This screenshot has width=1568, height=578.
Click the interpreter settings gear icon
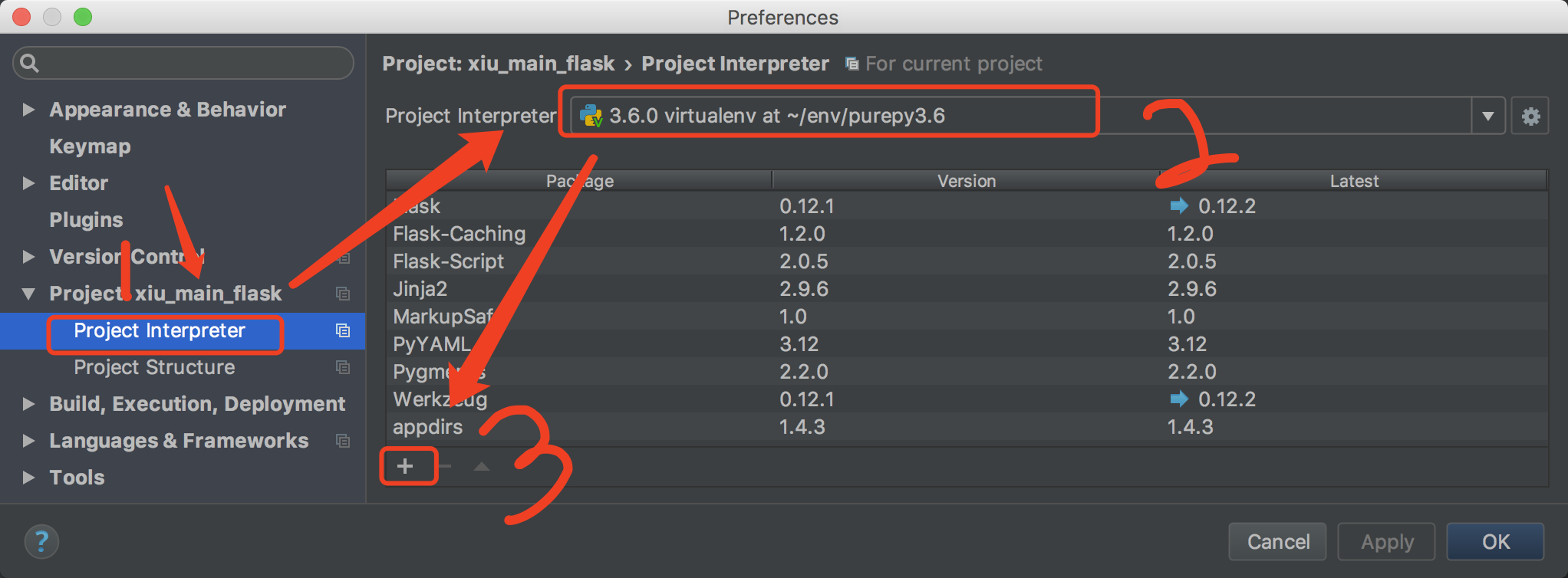tap(1530, 117)
